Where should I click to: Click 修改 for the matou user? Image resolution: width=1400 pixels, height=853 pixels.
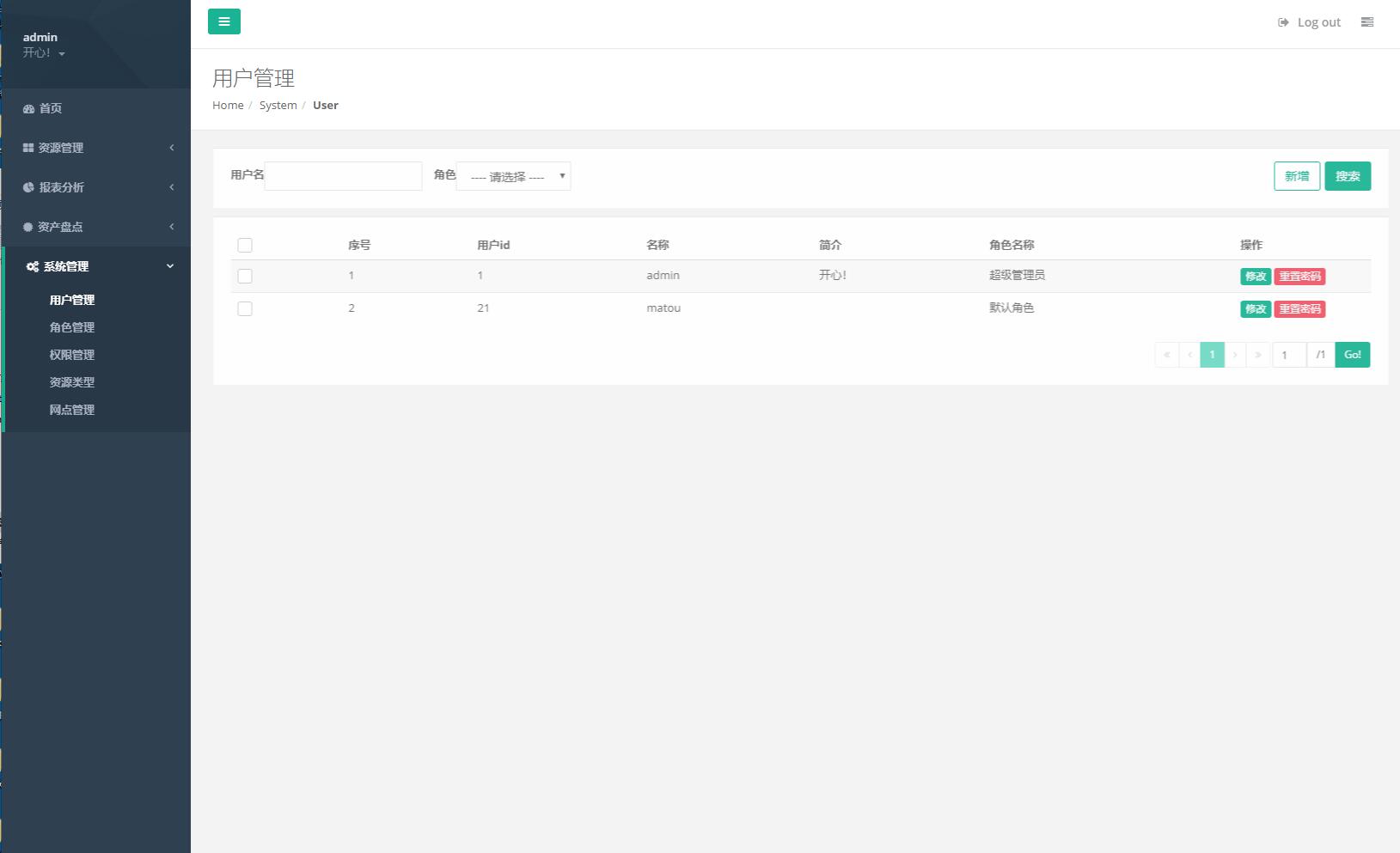pos(1256,309)
